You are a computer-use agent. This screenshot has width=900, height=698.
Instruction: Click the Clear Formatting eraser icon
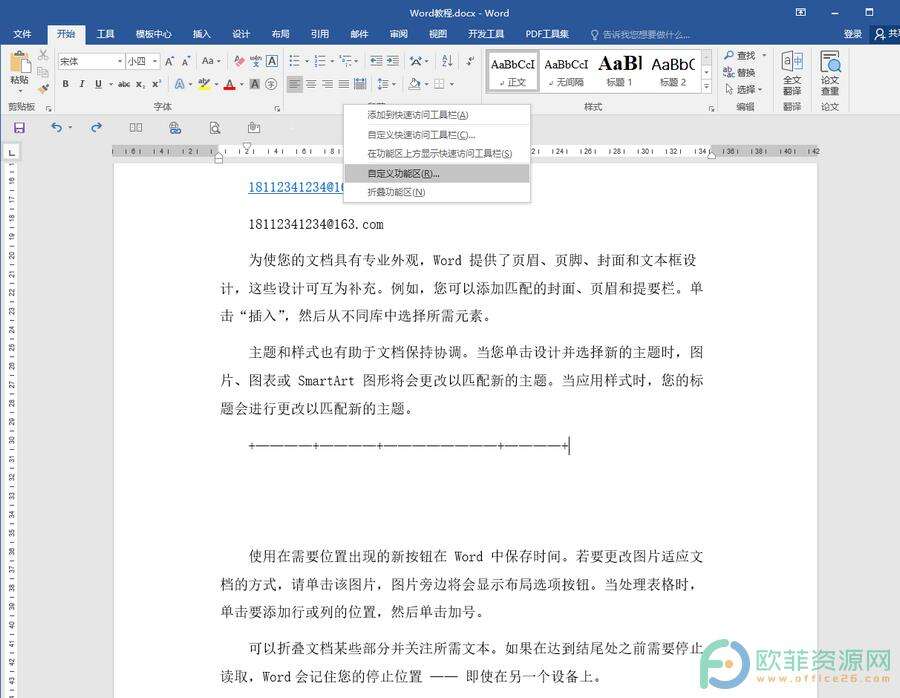click(239, 61)
